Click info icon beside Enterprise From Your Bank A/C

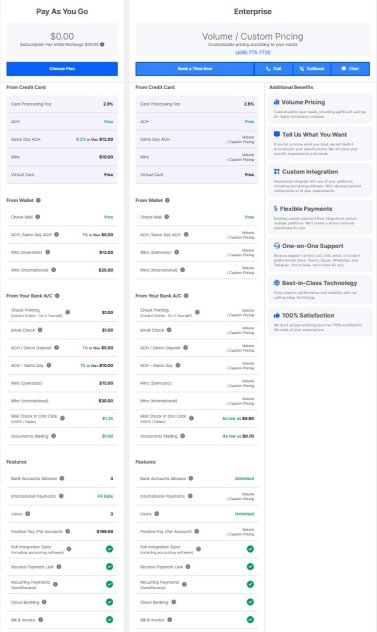pyautogui.click(x=186, y=295)
